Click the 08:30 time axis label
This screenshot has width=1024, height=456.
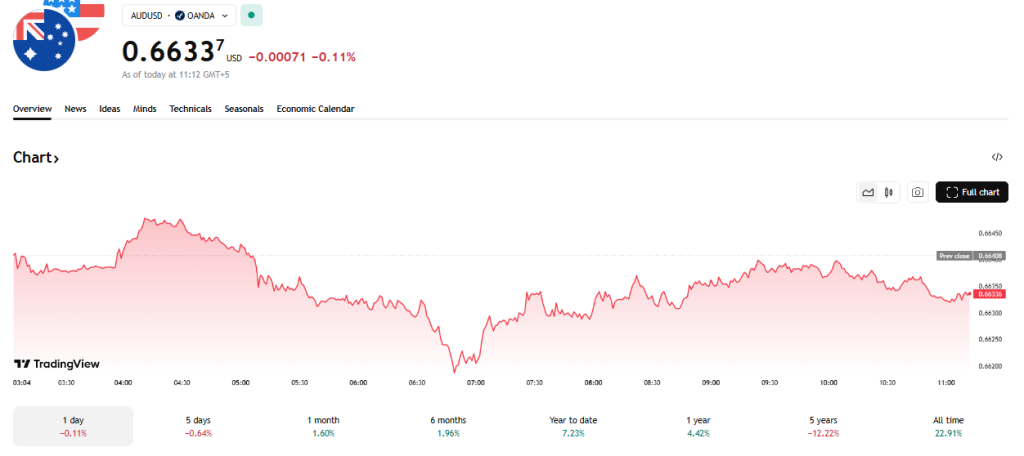(652, 383)
